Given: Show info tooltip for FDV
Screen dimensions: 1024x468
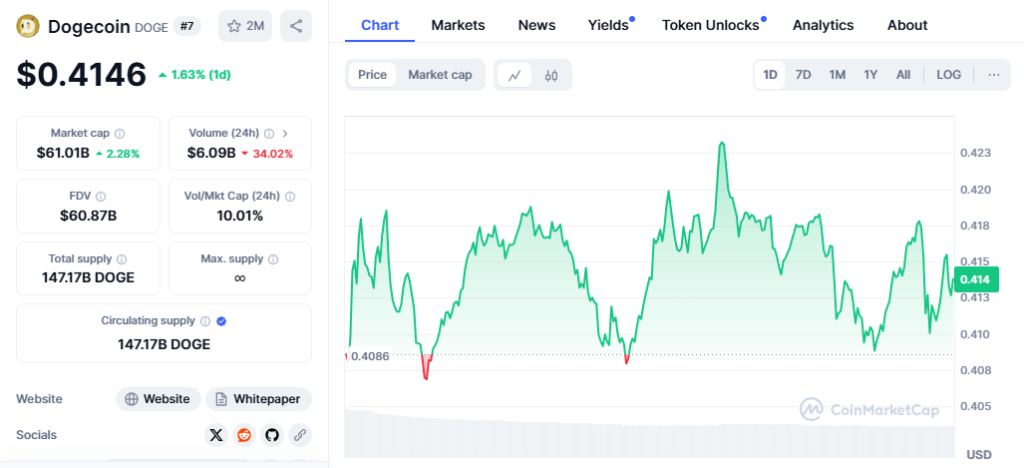Looking at the screenshot, I should tap(101, 196).
